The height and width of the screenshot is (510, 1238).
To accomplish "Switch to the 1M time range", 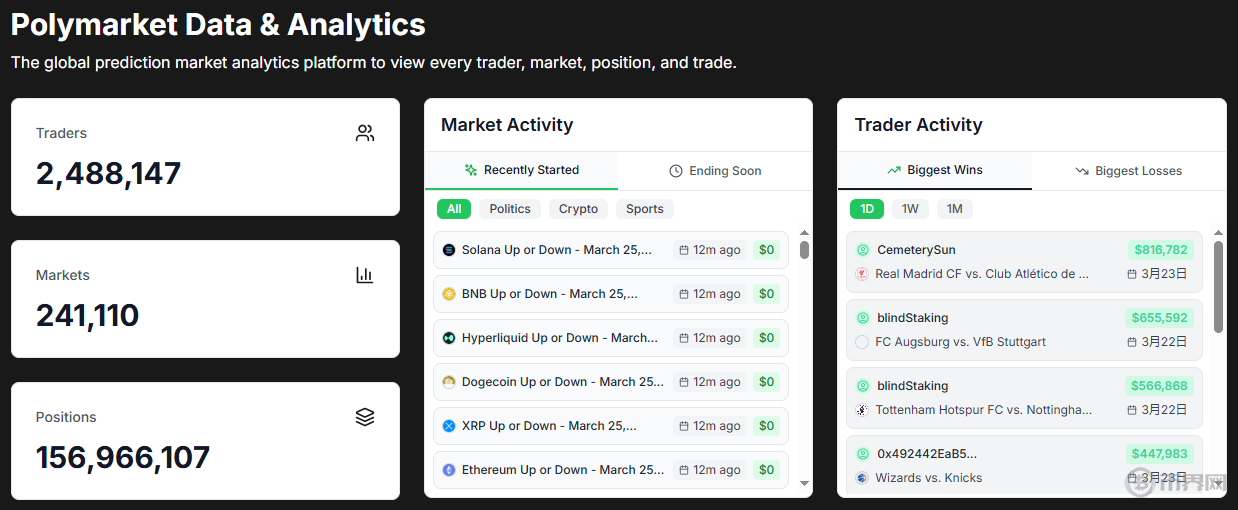I will (x=955, y=209).
